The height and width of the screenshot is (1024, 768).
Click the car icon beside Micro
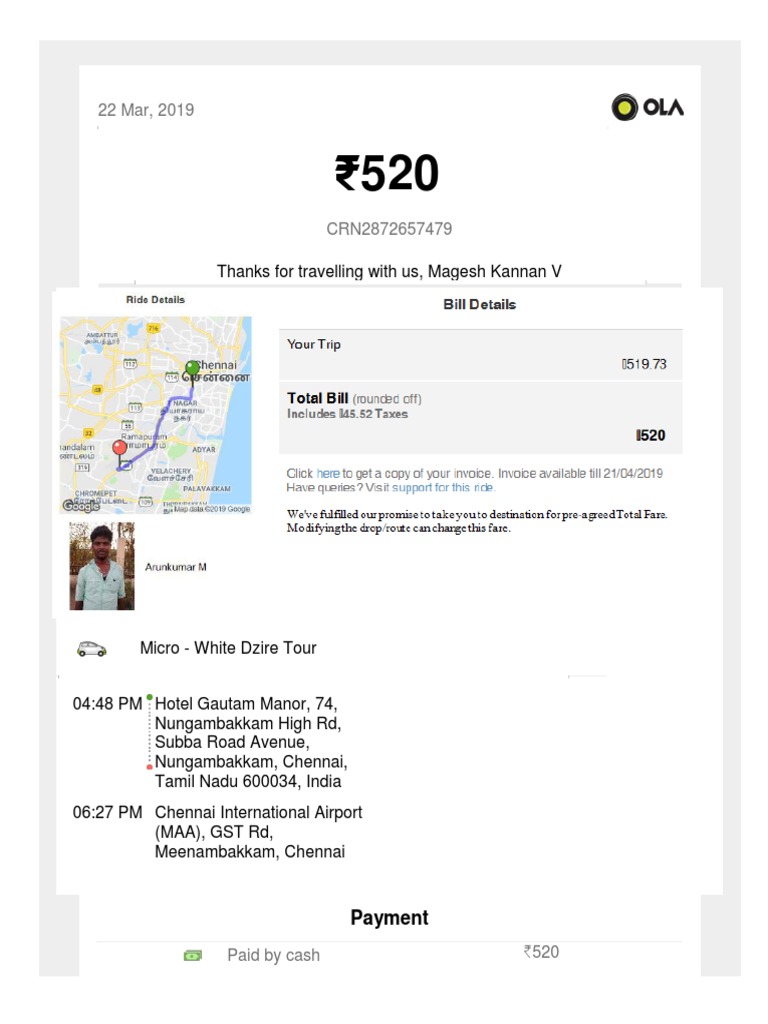coord(92,649)
